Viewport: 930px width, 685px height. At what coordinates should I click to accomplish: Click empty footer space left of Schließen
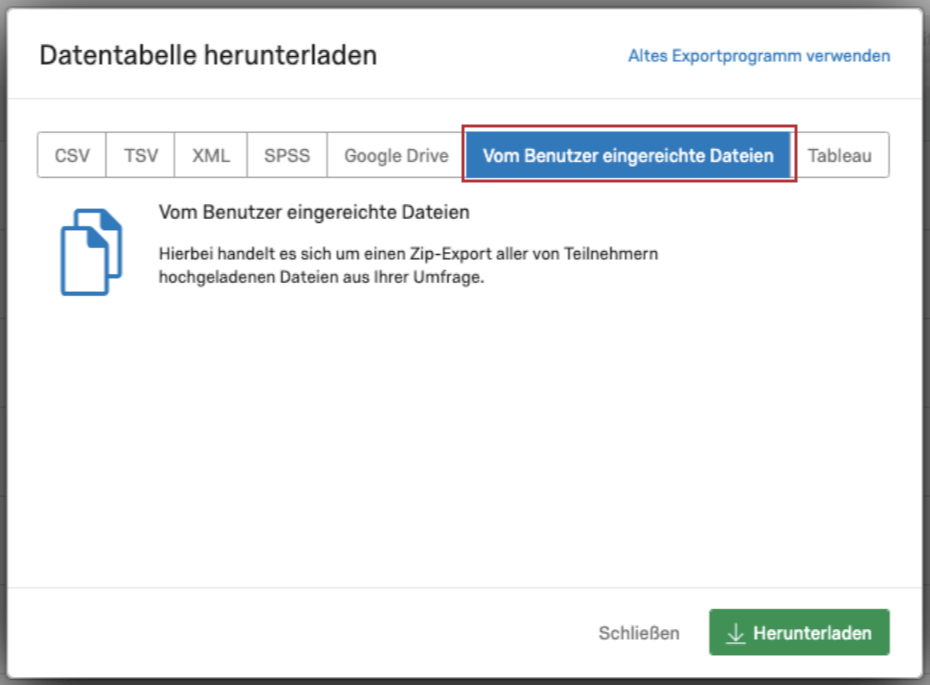pyautogui.click(x=297, y=633)
